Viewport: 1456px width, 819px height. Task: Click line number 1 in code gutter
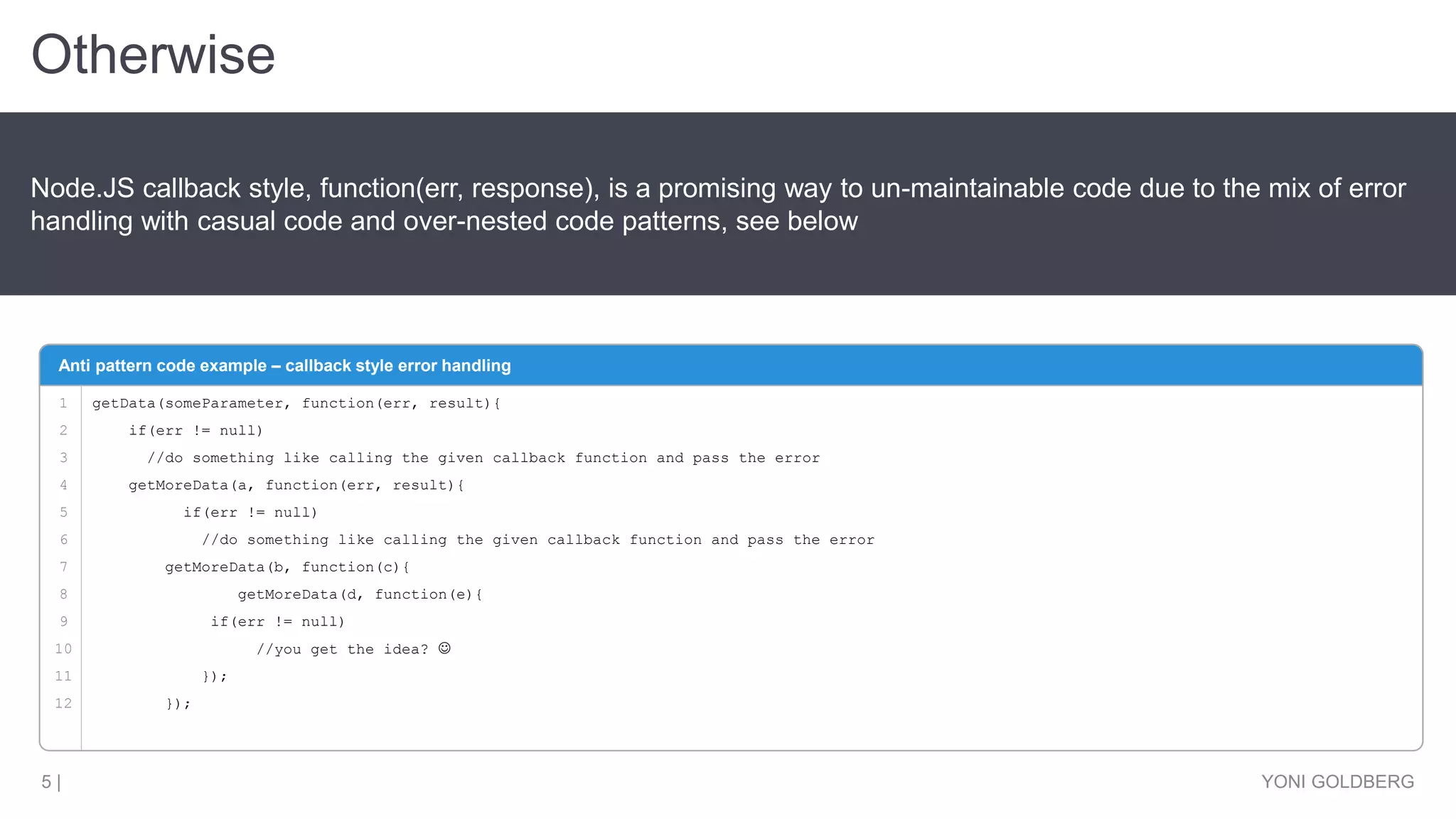pos(63,403)
